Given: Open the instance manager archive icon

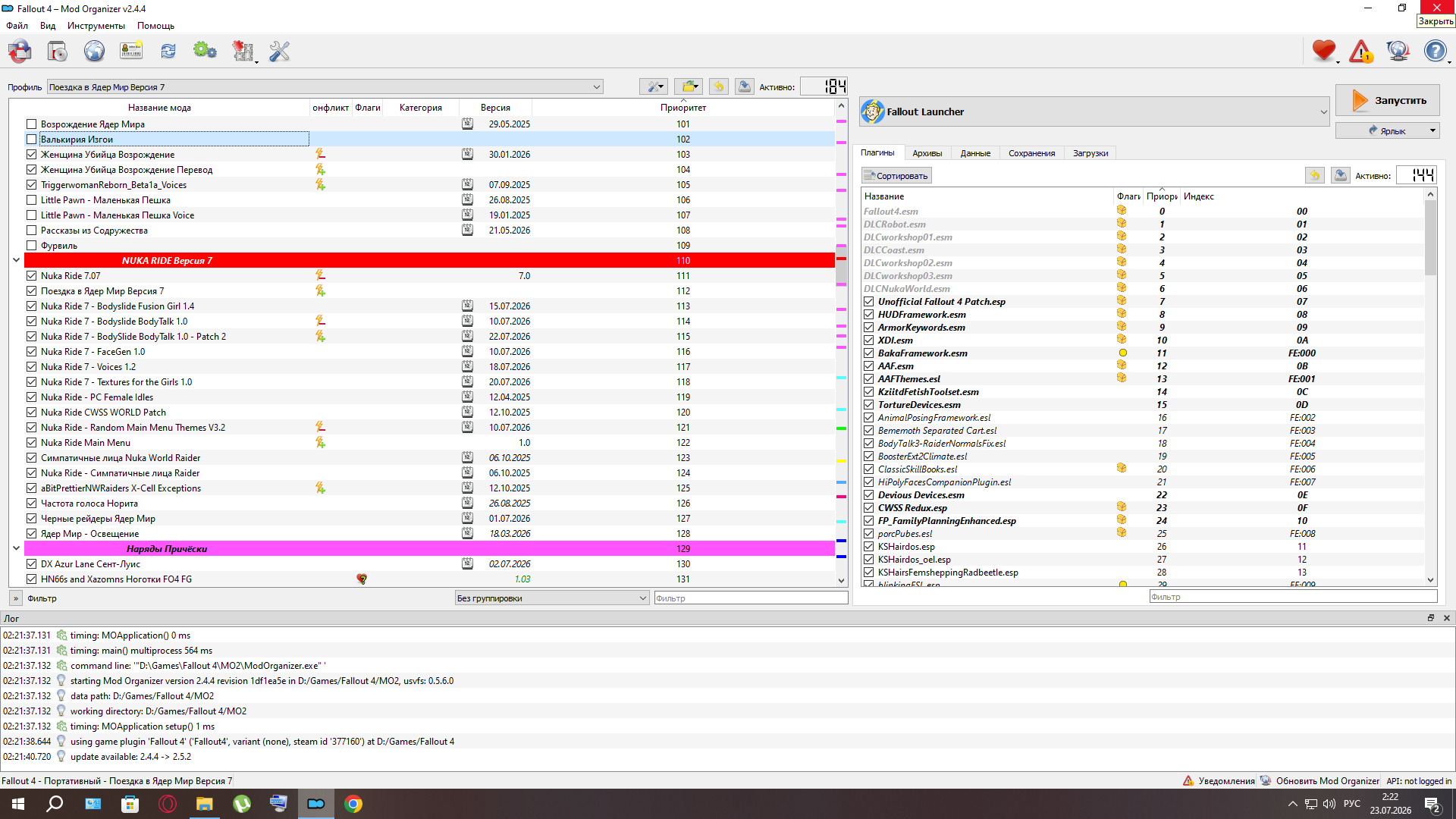Looking at the screenshot, I should pyautogui.click(x=20, y=52).
